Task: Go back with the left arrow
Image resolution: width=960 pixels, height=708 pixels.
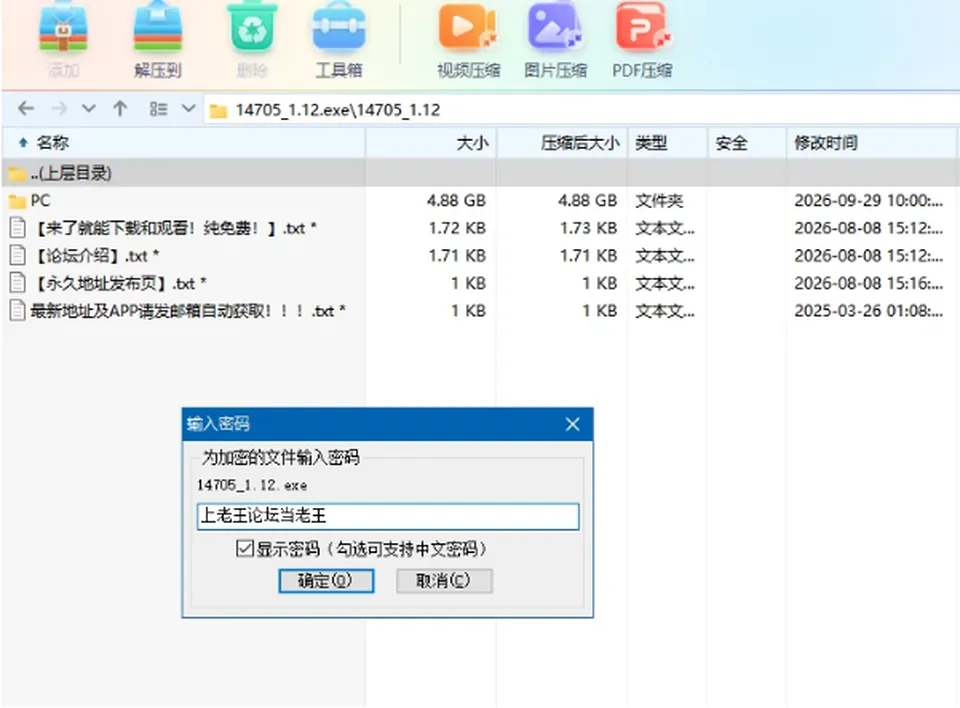Action: coord(26,109)
